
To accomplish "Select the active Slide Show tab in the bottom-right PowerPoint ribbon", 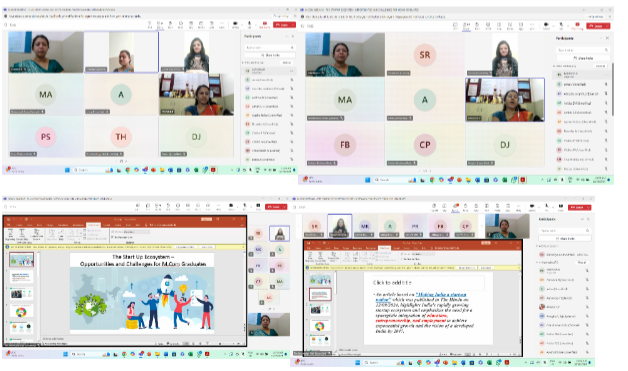I will pyautogui.click(x=384, y=248).
